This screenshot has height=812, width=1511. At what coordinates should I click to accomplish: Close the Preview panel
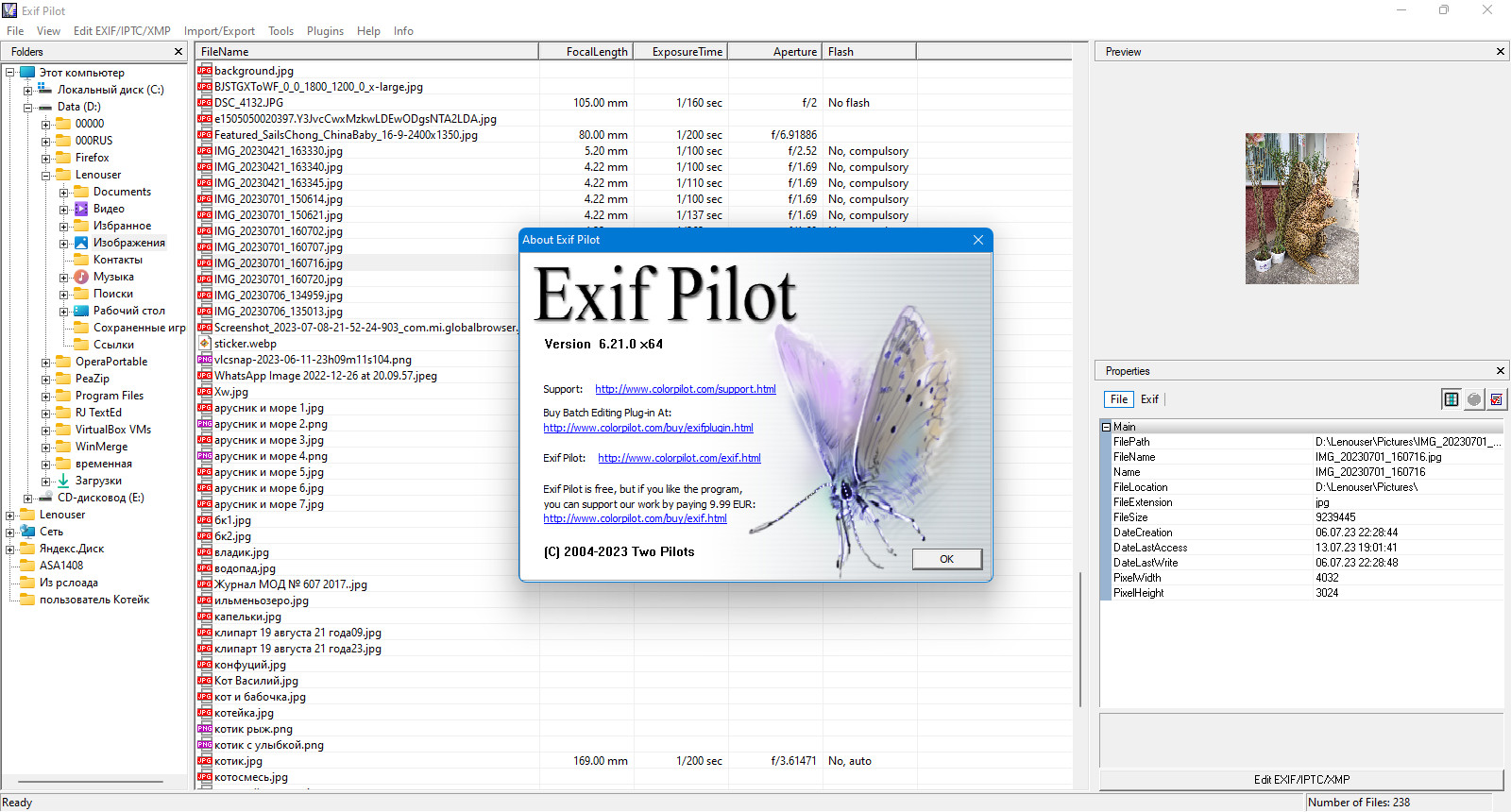1501,52
